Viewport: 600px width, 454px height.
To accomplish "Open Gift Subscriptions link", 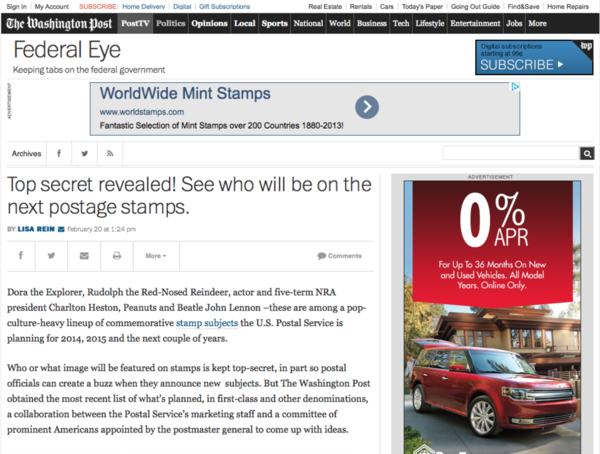I will click(x=225, y=7).
